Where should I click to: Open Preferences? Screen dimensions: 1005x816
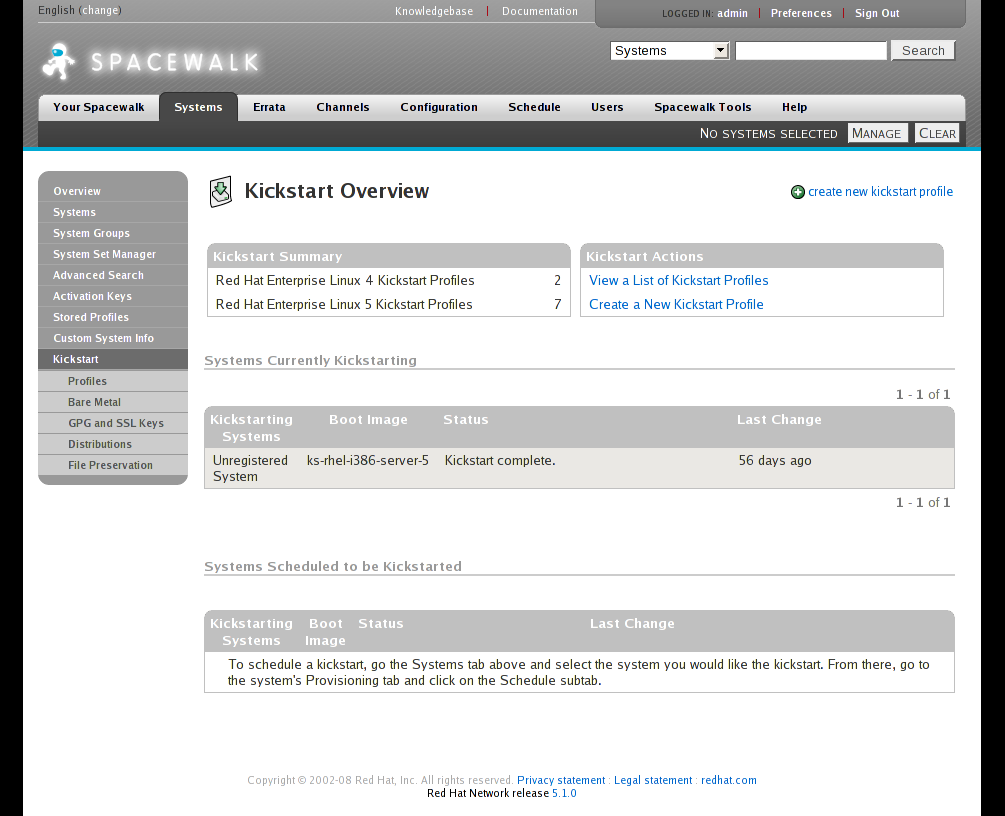click(x=801, y=13)
